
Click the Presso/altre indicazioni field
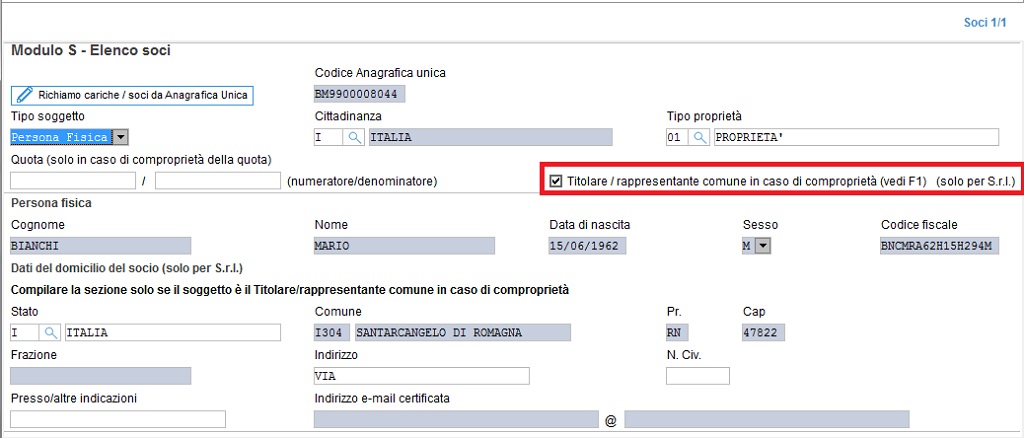click(x=118, y=419)
